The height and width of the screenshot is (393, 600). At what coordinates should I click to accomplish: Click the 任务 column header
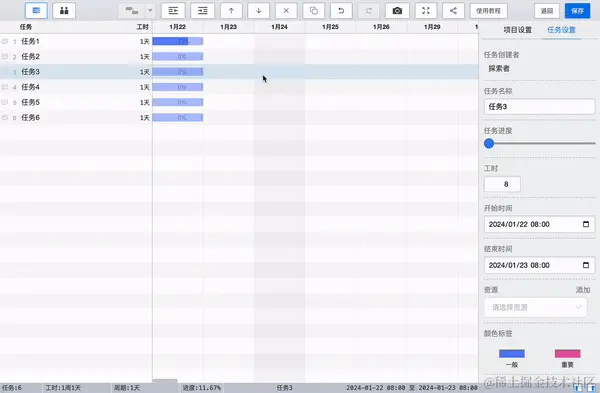tap(26, 27)
